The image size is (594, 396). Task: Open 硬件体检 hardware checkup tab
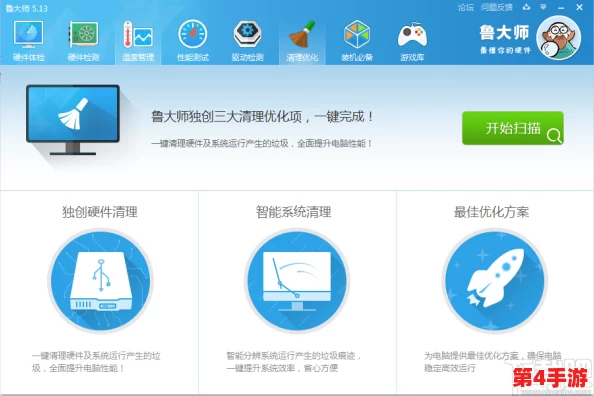pyautogui.click(x=28, y=41)
